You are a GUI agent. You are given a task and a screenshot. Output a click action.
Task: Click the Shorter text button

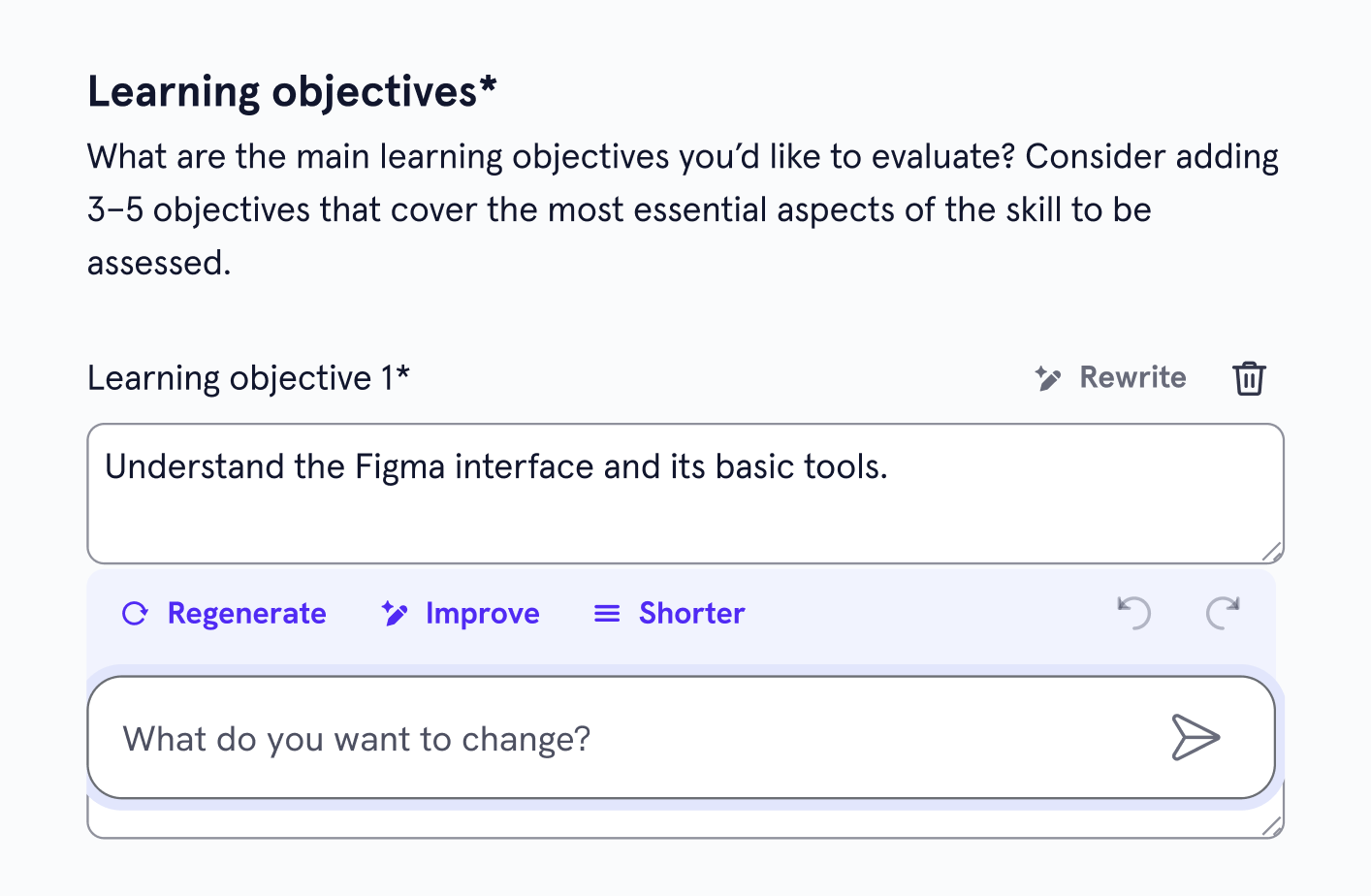692,614
